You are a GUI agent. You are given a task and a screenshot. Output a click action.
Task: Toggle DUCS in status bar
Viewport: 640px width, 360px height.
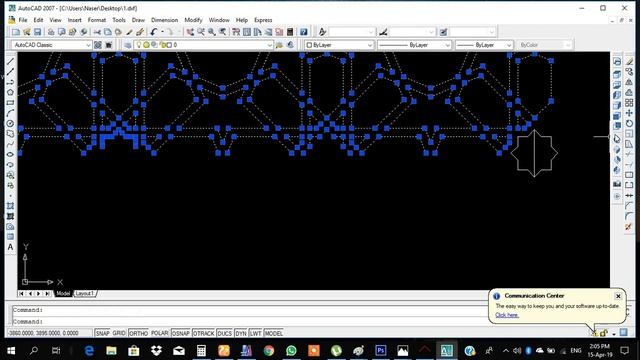click(224, 333)
